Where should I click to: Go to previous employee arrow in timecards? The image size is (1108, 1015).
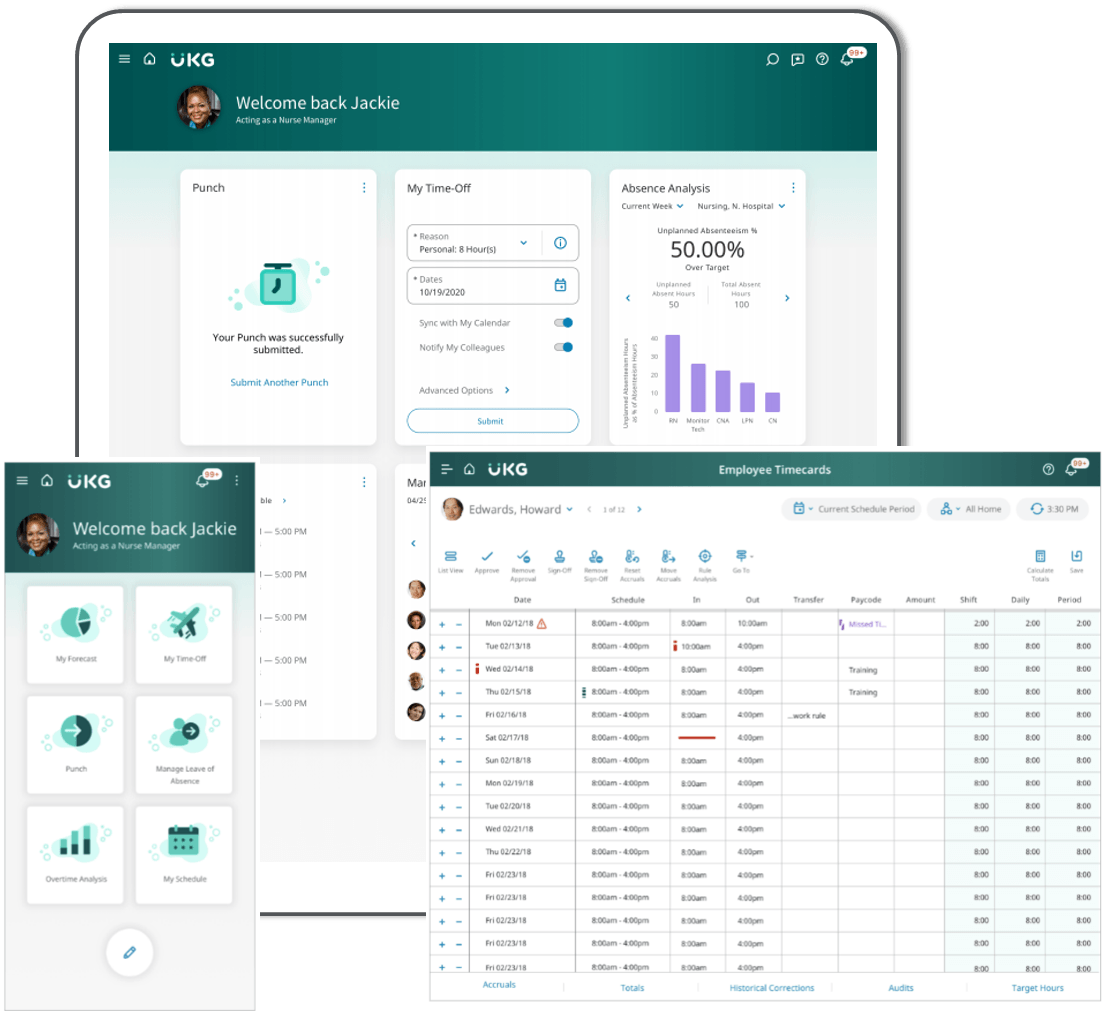point(589,509)
